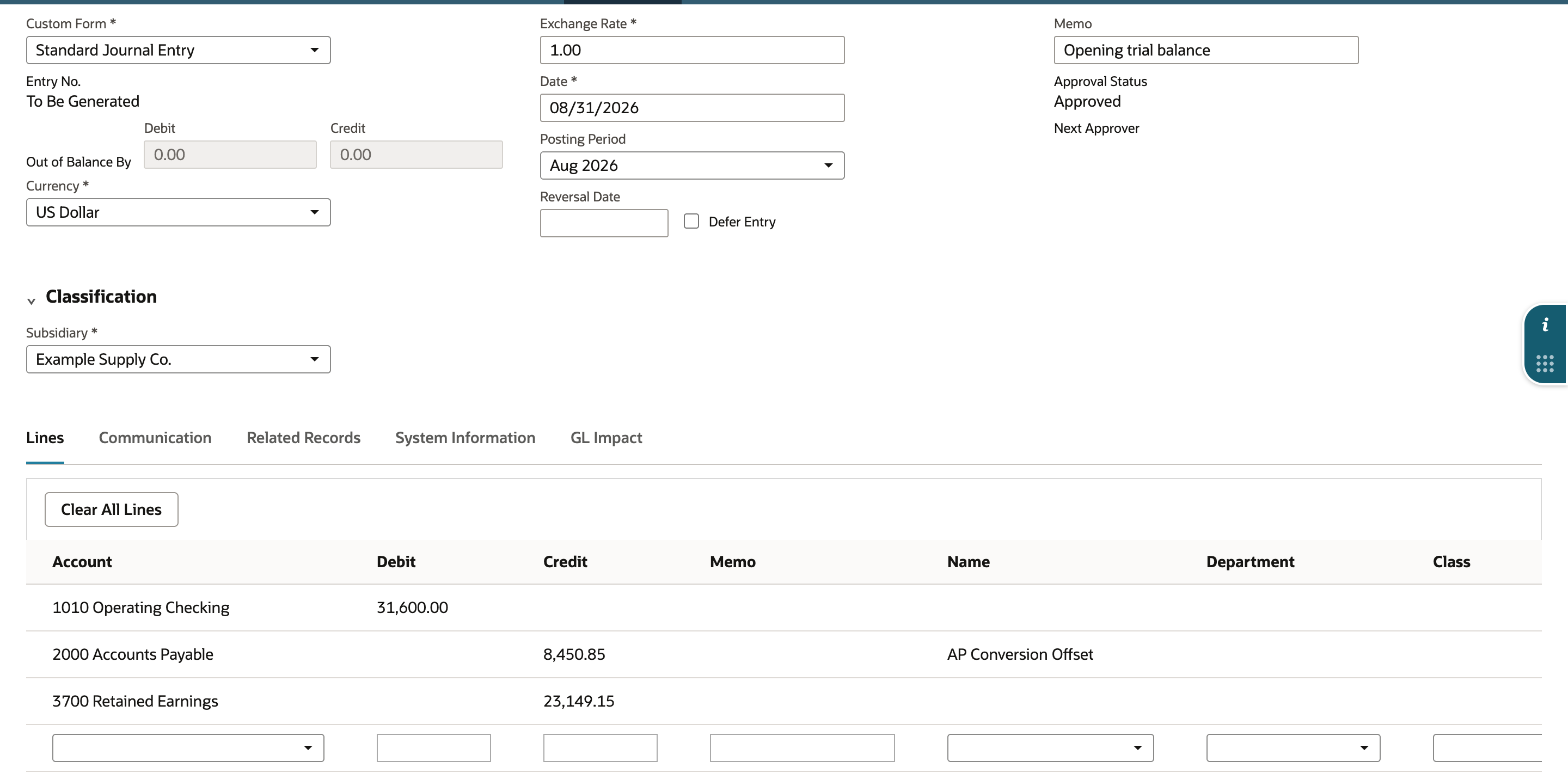Click the Memo field in the new line row
Screen dimensions: 1568x773
point(801,747)
